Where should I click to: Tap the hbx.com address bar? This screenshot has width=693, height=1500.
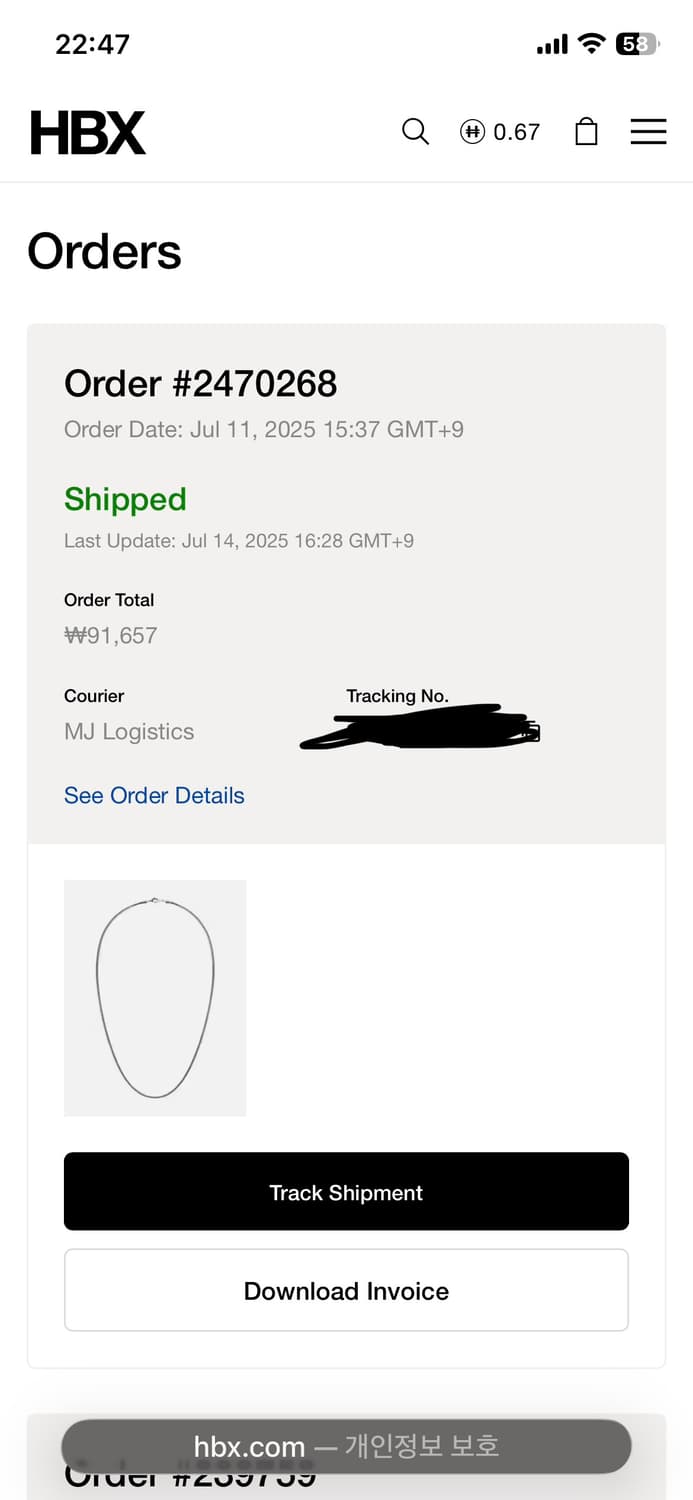(x=346, y=1446)
